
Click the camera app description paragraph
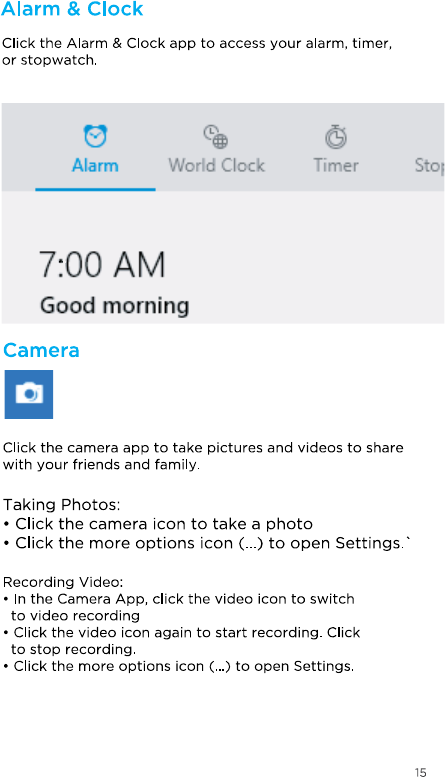pos(203,456)
